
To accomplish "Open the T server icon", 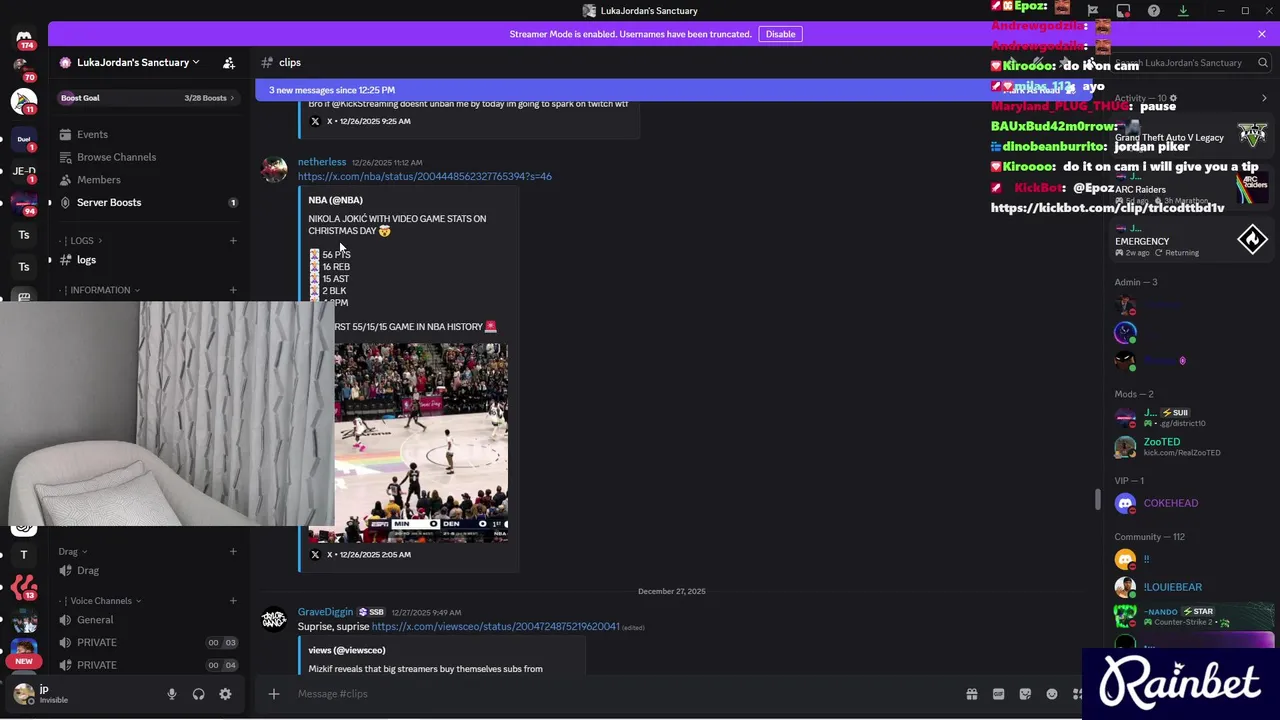I will tap(24, 555).
